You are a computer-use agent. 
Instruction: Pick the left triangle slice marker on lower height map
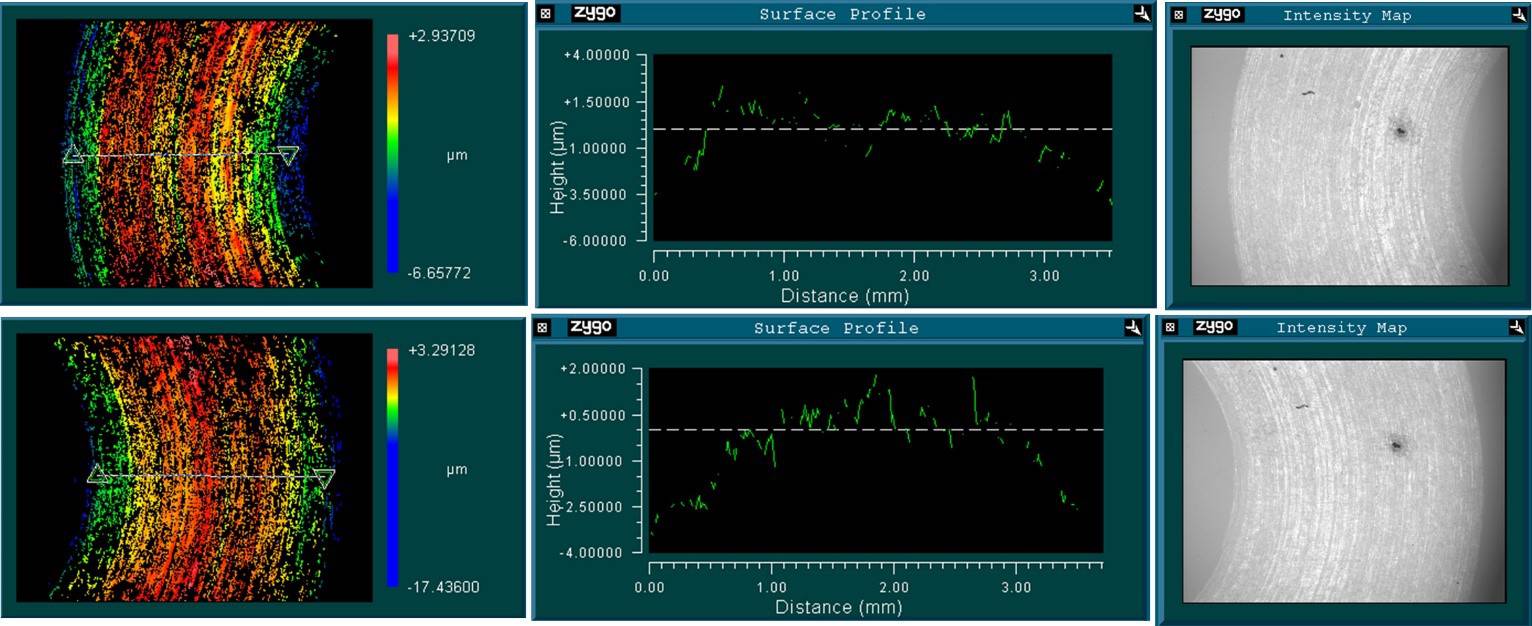98,474
